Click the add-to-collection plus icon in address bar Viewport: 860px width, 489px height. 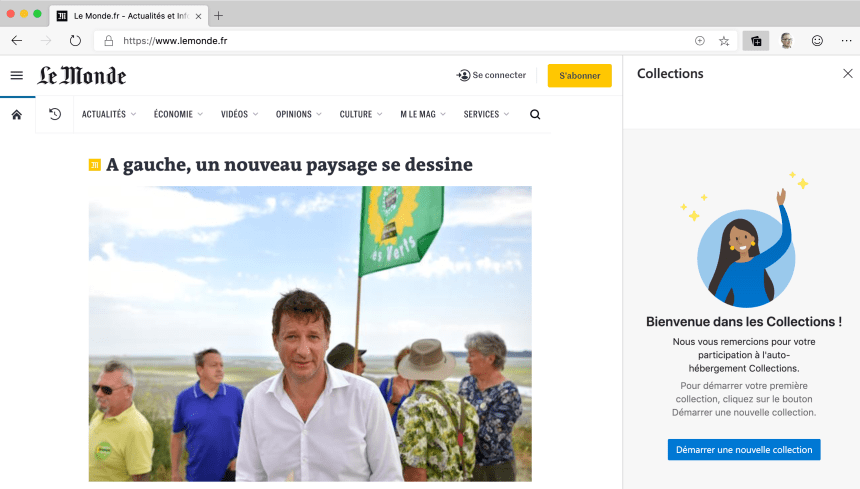point(699,41)
